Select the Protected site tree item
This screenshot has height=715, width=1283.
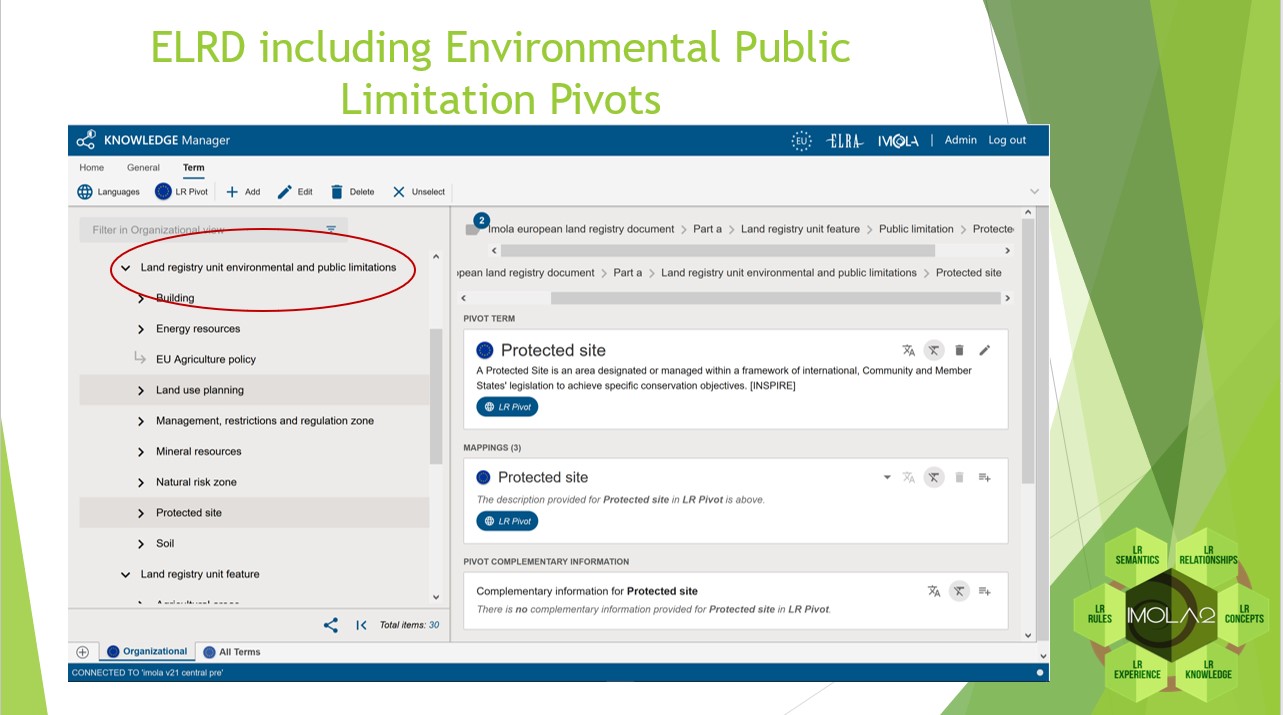point(189,513)
